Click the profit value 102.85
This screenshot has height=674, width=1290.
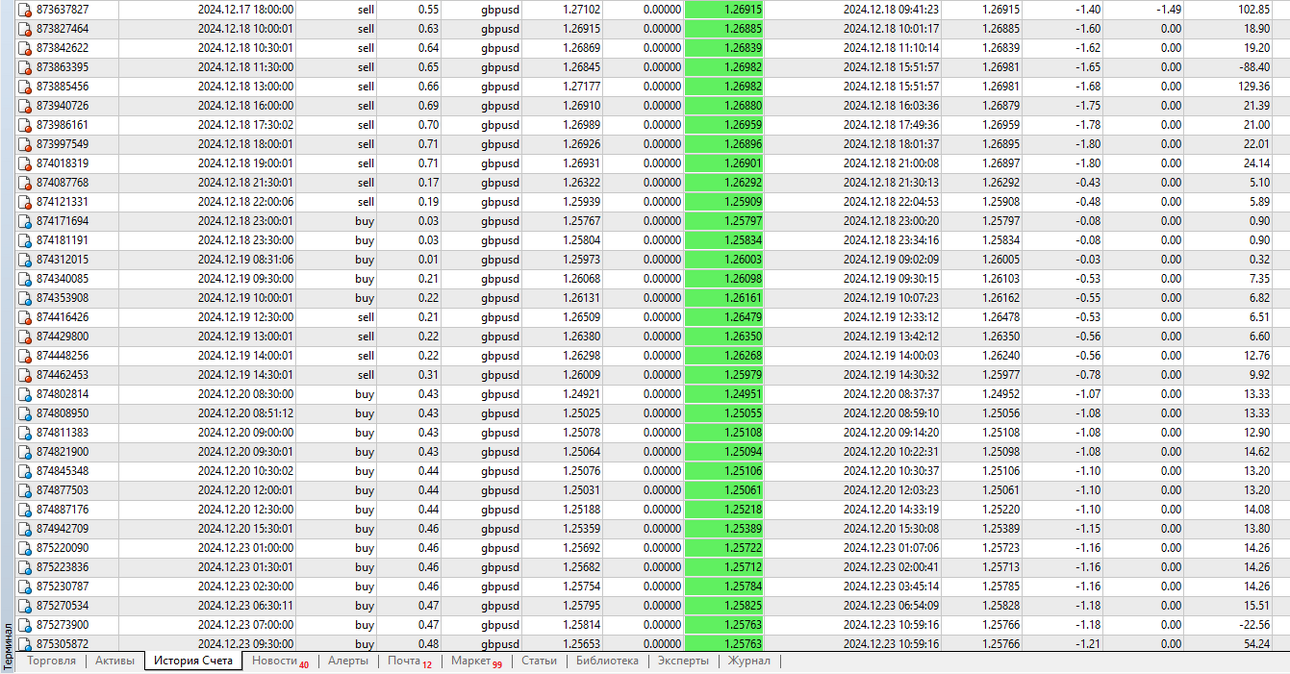click(1253, 10)
